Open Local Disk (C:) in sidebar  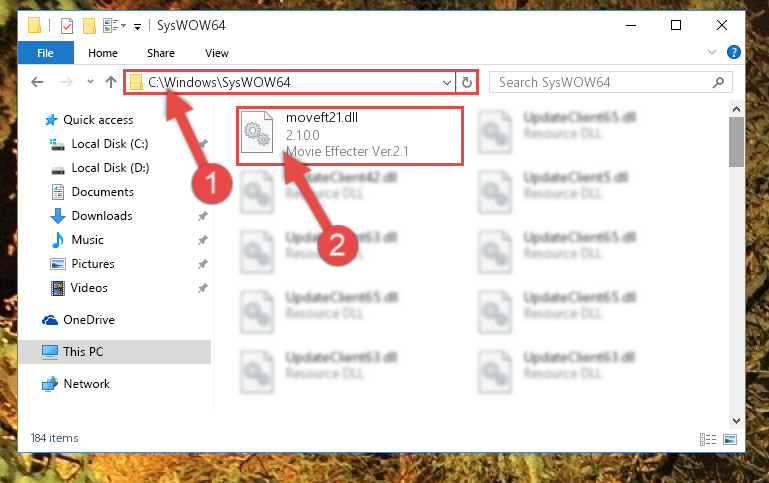109,144
